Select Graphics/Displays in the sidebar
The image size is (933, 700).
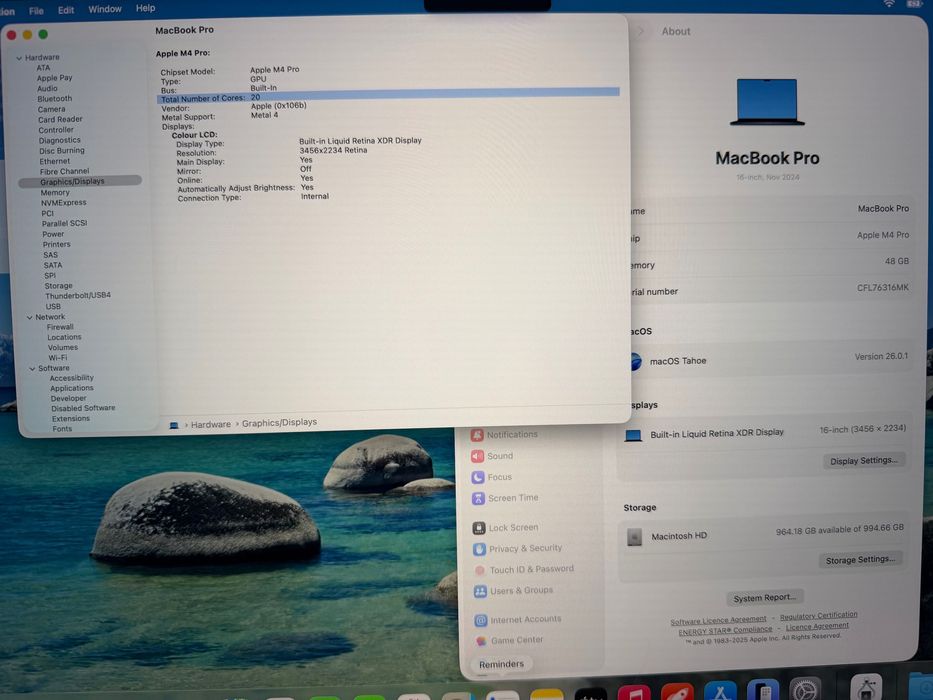(80, 182)
